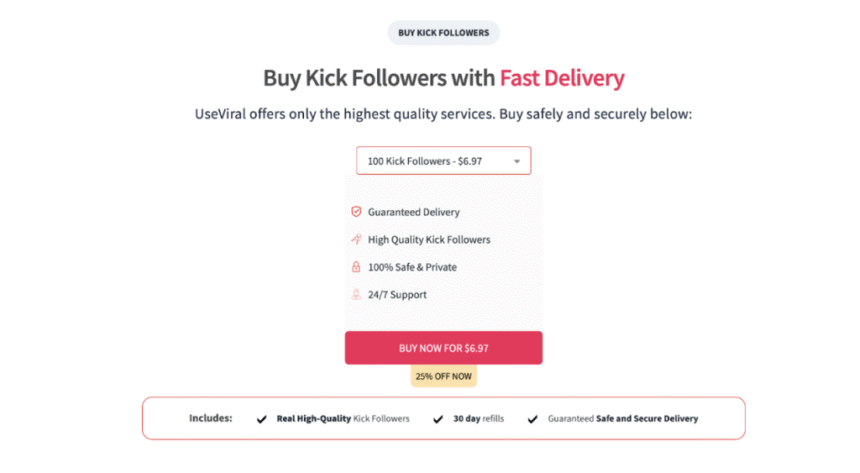The image size is (860, 473).
Task: Click the 24/7 Support feature text
Action: 397,295
